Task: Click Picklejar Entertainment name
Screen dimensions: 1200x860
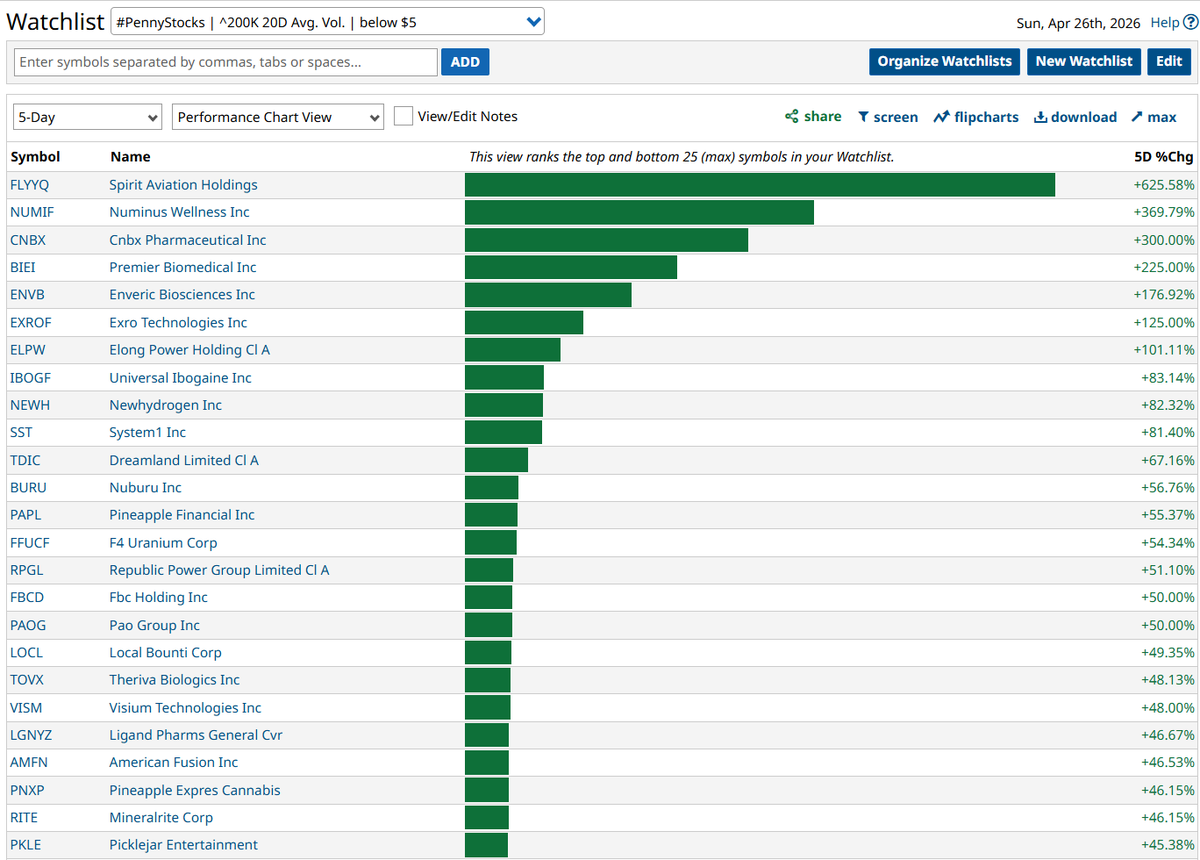Action: click(x=184, y=845)
